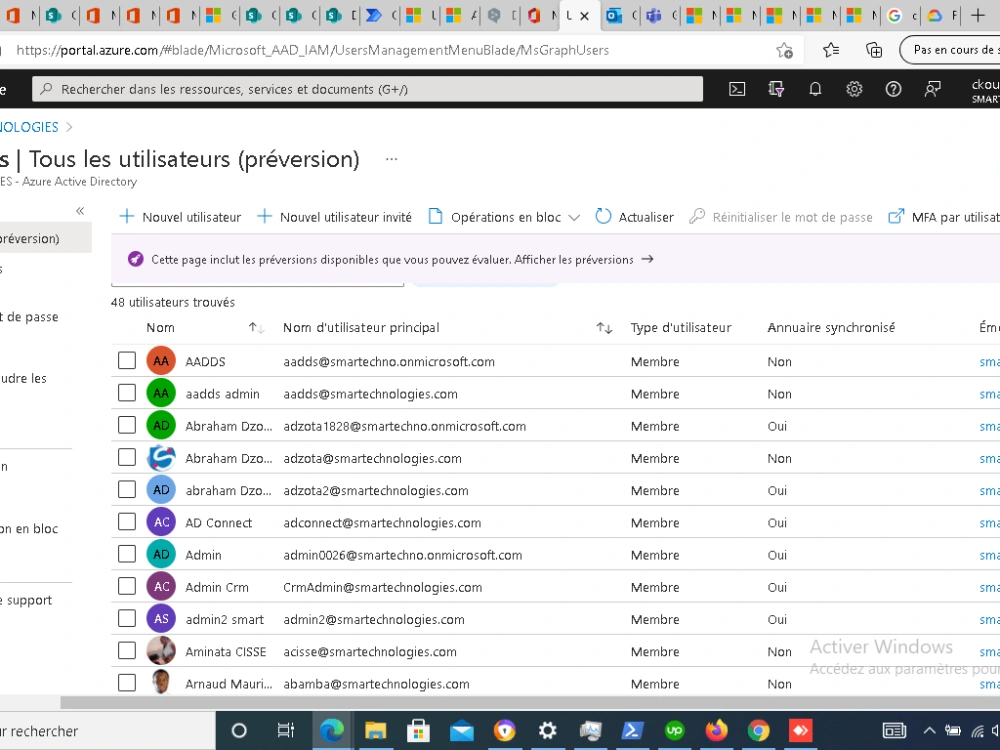Click the horizontal scrollbar under the table

[x=529, y=702]
